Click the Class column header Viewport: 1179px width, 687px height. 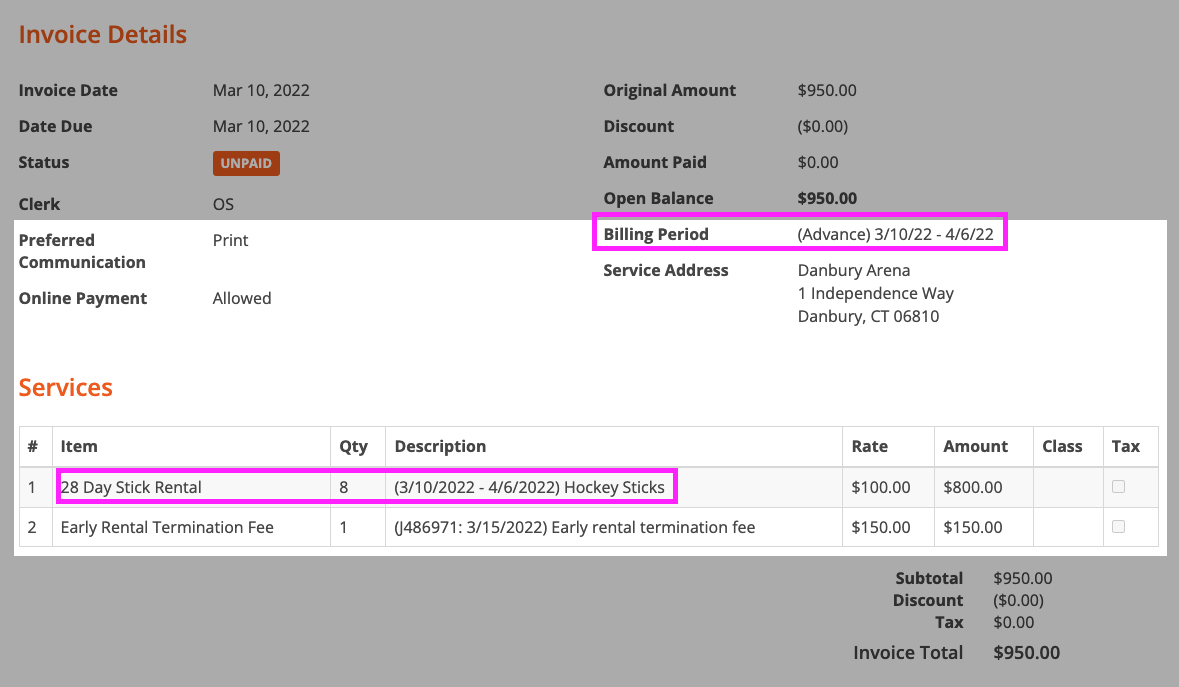click(x=1062, y=446)
